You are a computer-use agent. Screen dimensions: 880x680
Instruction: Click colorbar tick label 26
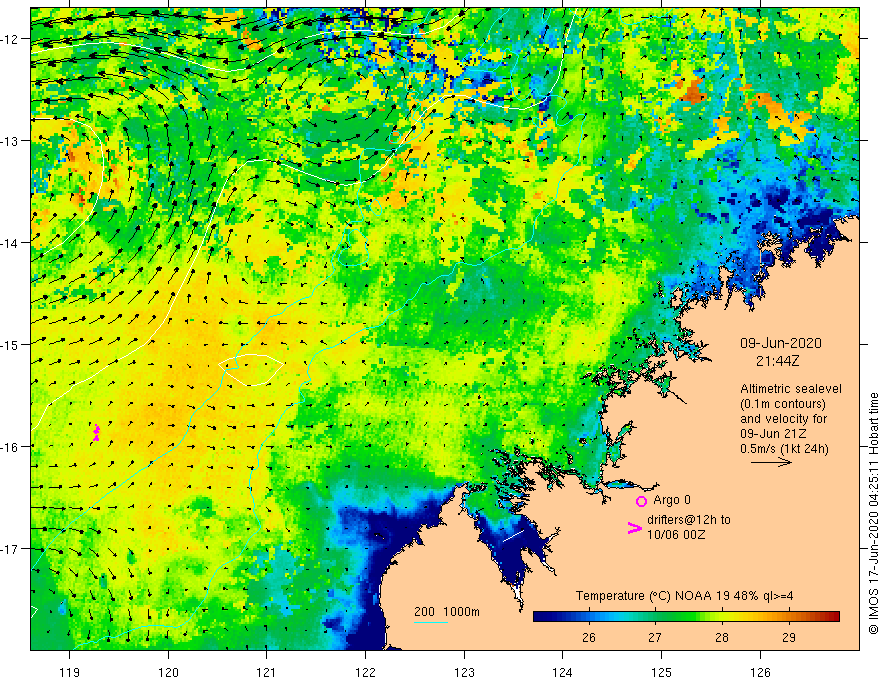pyautogui.click(x=588, y=637)
